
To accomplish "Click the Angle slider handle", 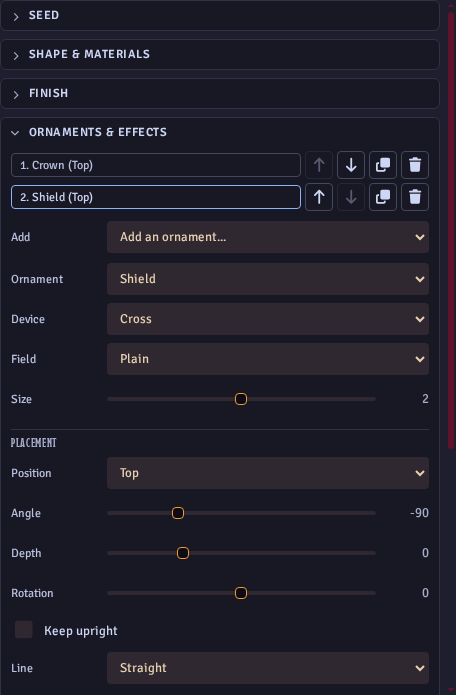I will click(x=178, y=513).
